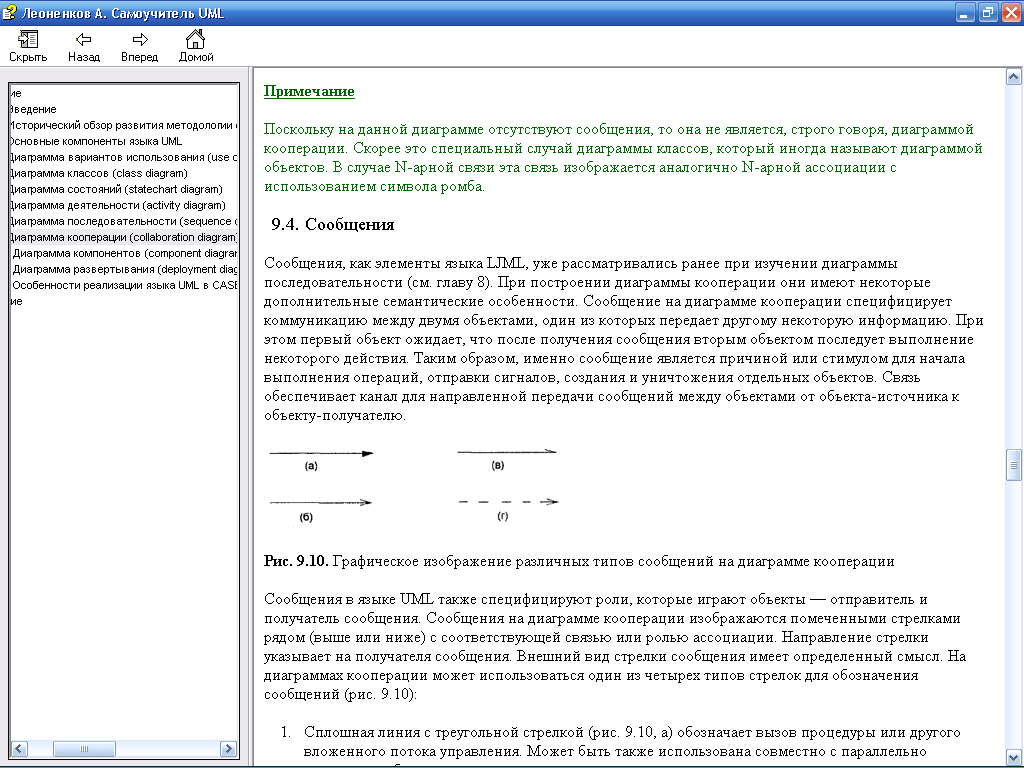Screen dimensions: 1024x768
Task: Click the page vertical scrollbar thumb
Action: (1014, 465)
